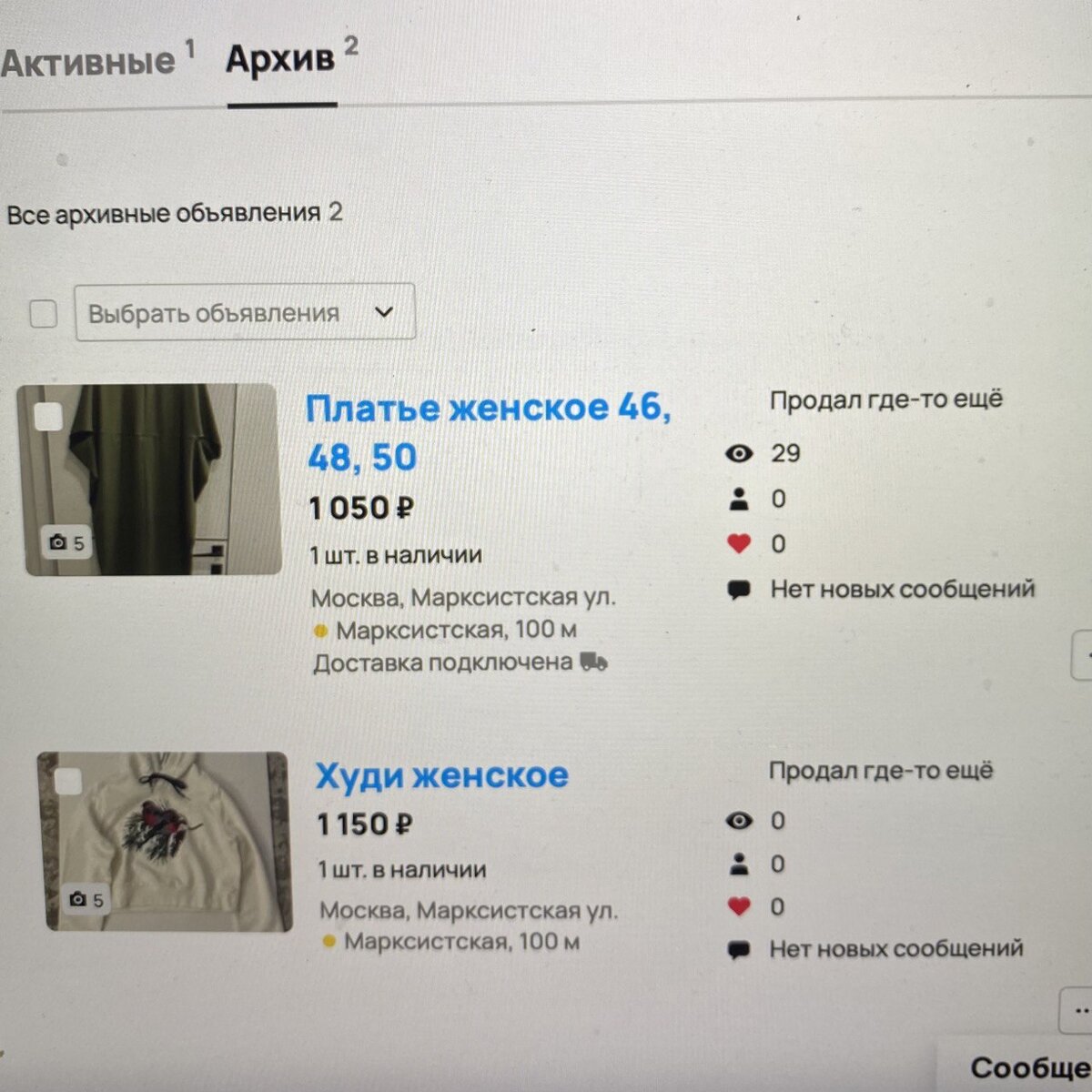The height and width of the screenshot is (1092, 1092).
Task: Click the red heart favorites icon for hoodie listing
Action: click(739, 906)
